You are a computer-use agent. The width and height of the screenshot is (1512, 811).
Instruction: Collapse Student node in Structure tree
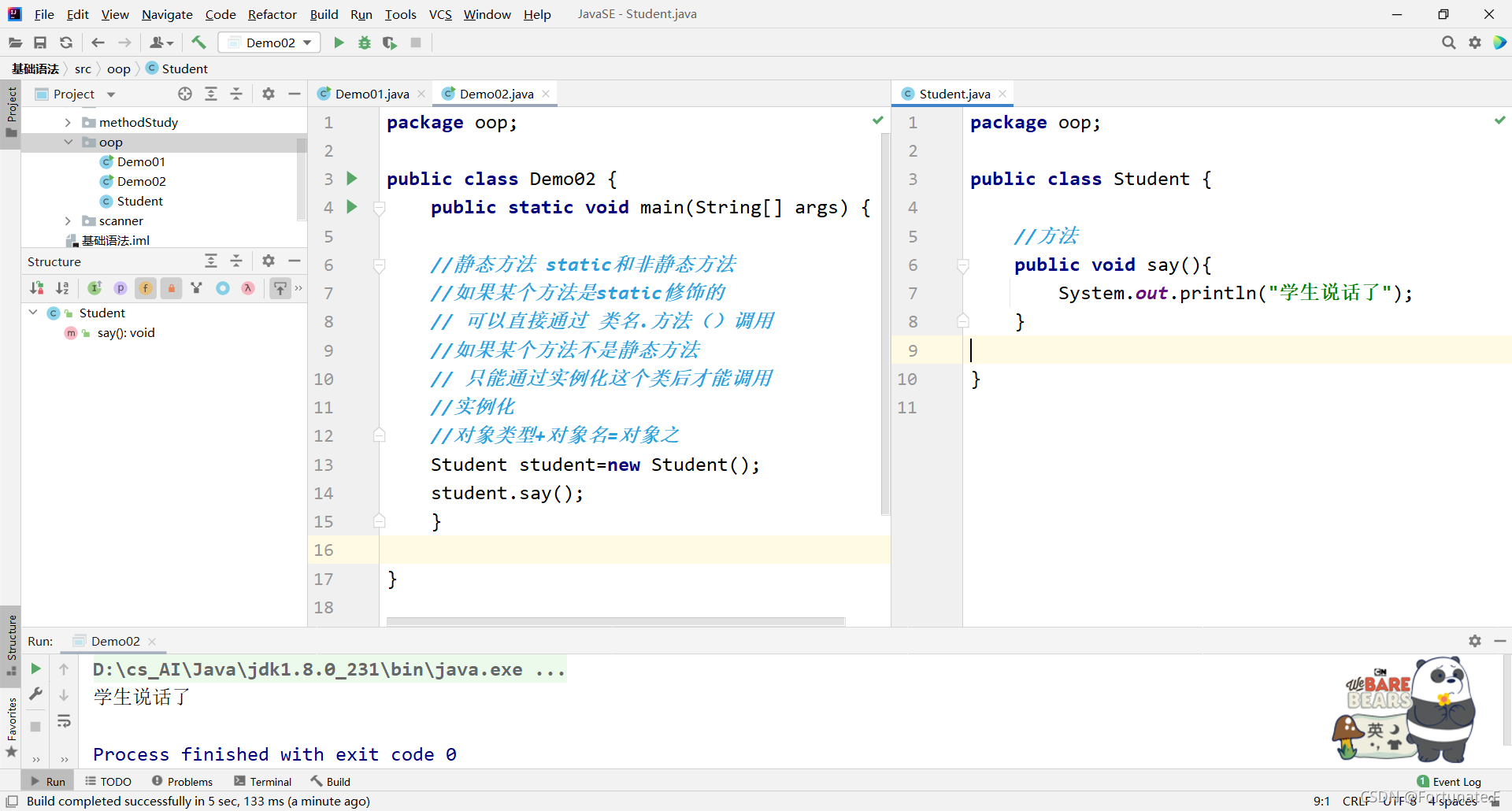(33, 313)
